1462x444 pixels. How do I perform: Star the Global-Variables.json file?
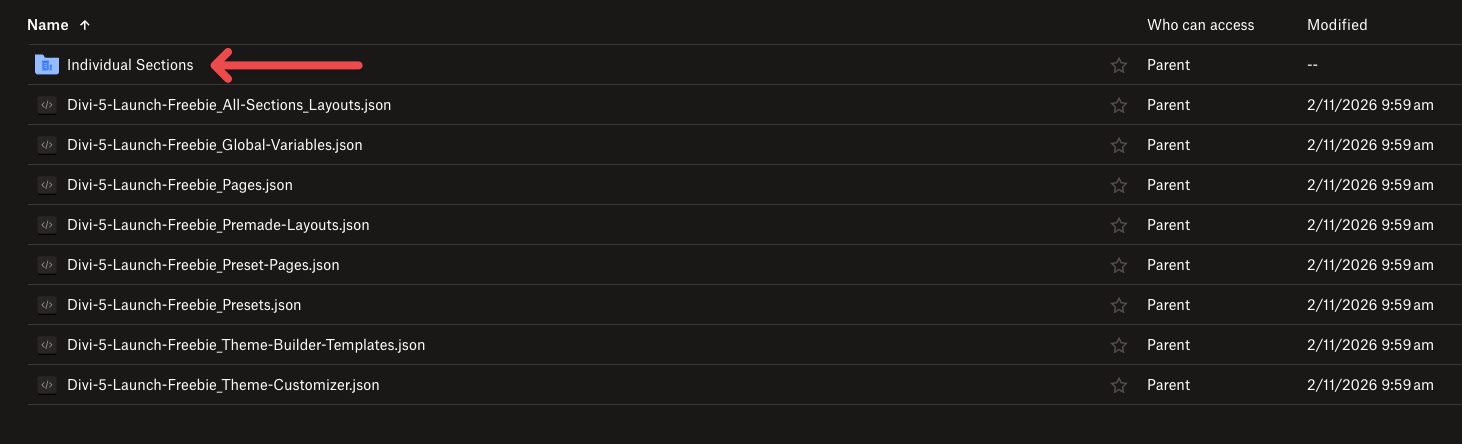coord(1119,145)
